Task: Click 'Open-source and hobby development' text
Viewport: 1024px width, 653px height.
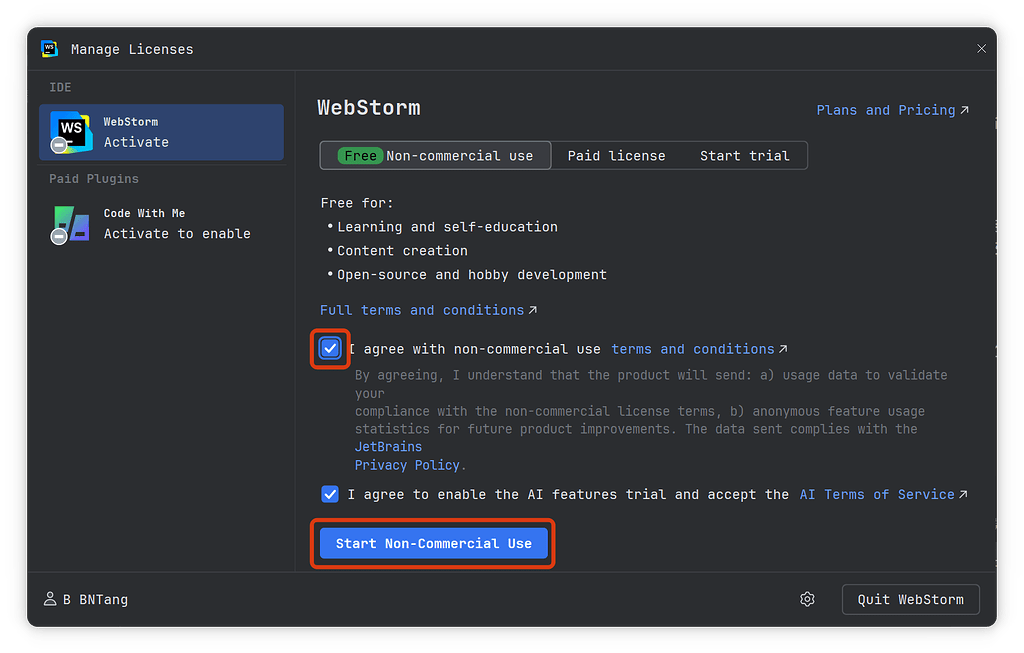Action: click(472, 275)
